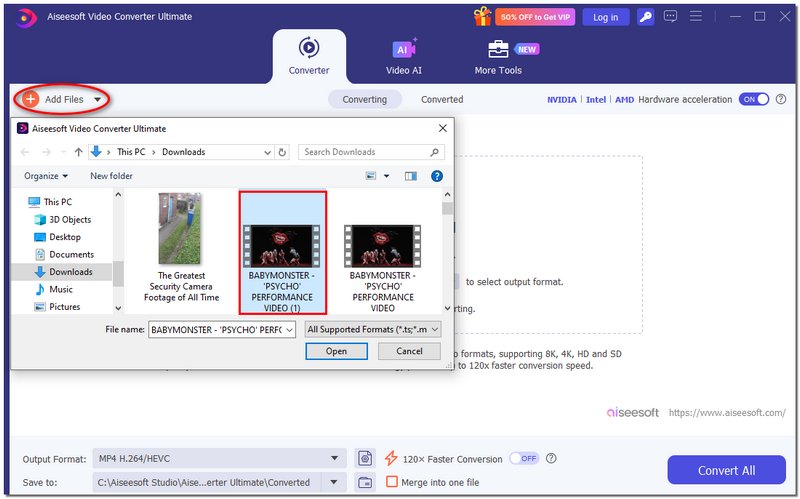This screenshot has height=499, width=800.
Task: Click the hardware acceleration help question mark
Action: point(782,100)
